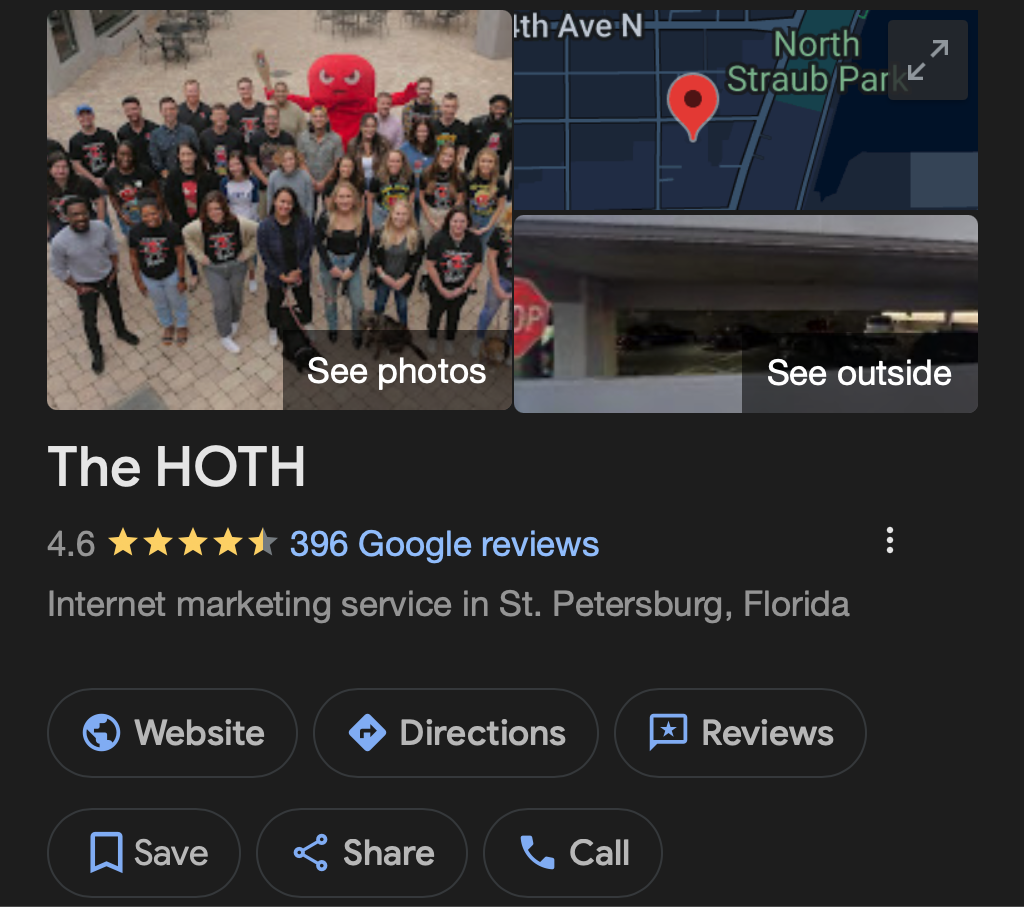
Task: Click the phone Call icon
Action: coord(537,852)
